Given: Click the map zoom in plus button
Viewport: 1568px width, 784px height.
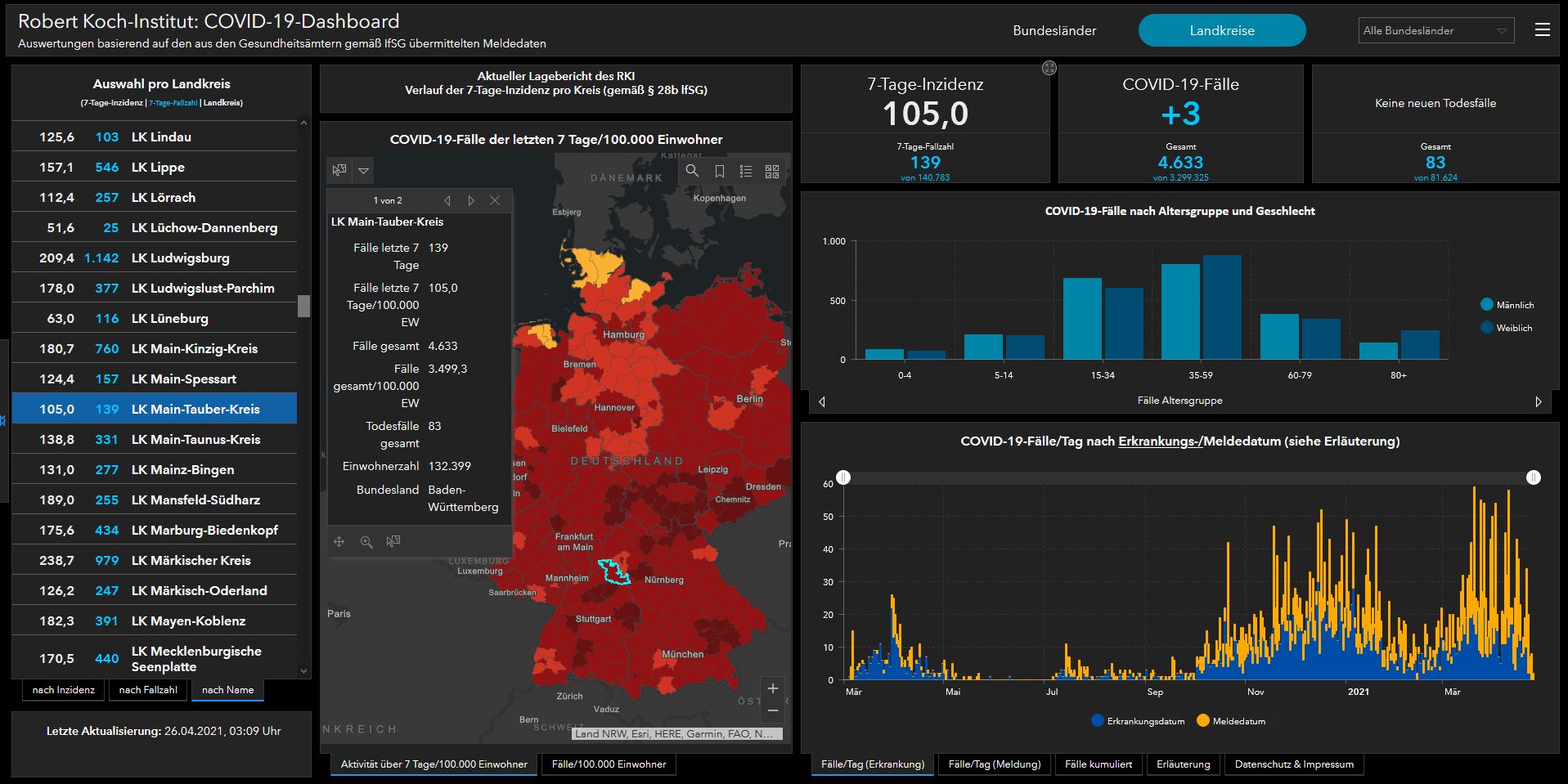Looking at the screenshot, I should 772,688.
